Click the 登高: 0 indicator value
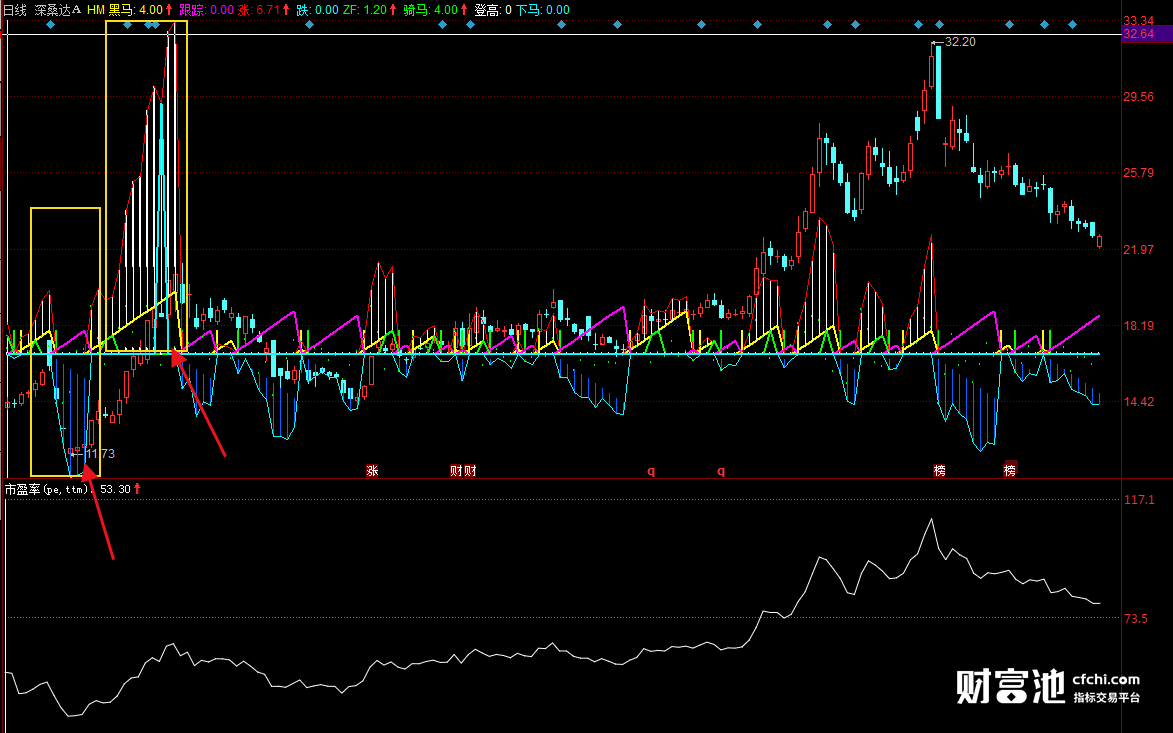Viewport: 1173px width, 733px height. pyautogui.click(x=493, y=10)
